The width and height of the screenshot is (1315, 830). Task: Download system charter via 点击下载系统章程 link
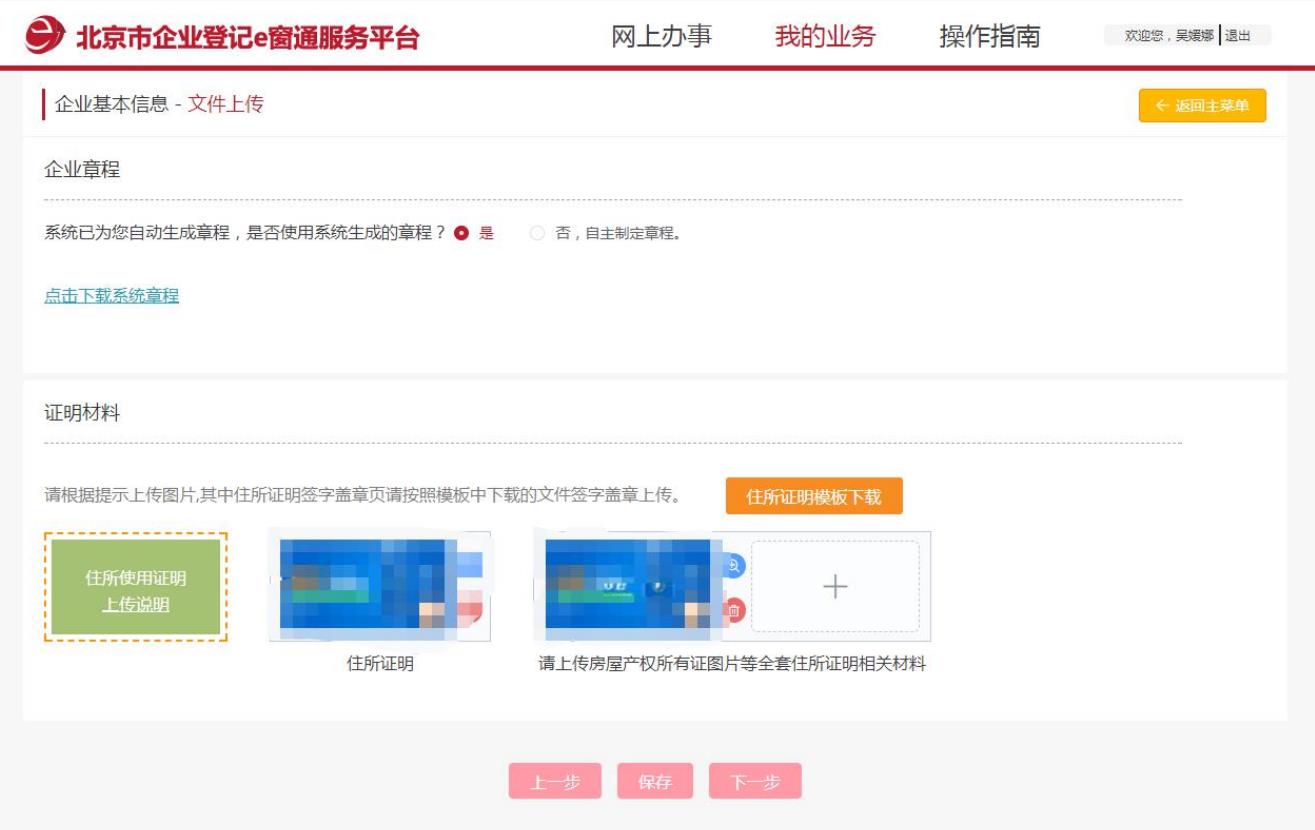tap(111, 296)
